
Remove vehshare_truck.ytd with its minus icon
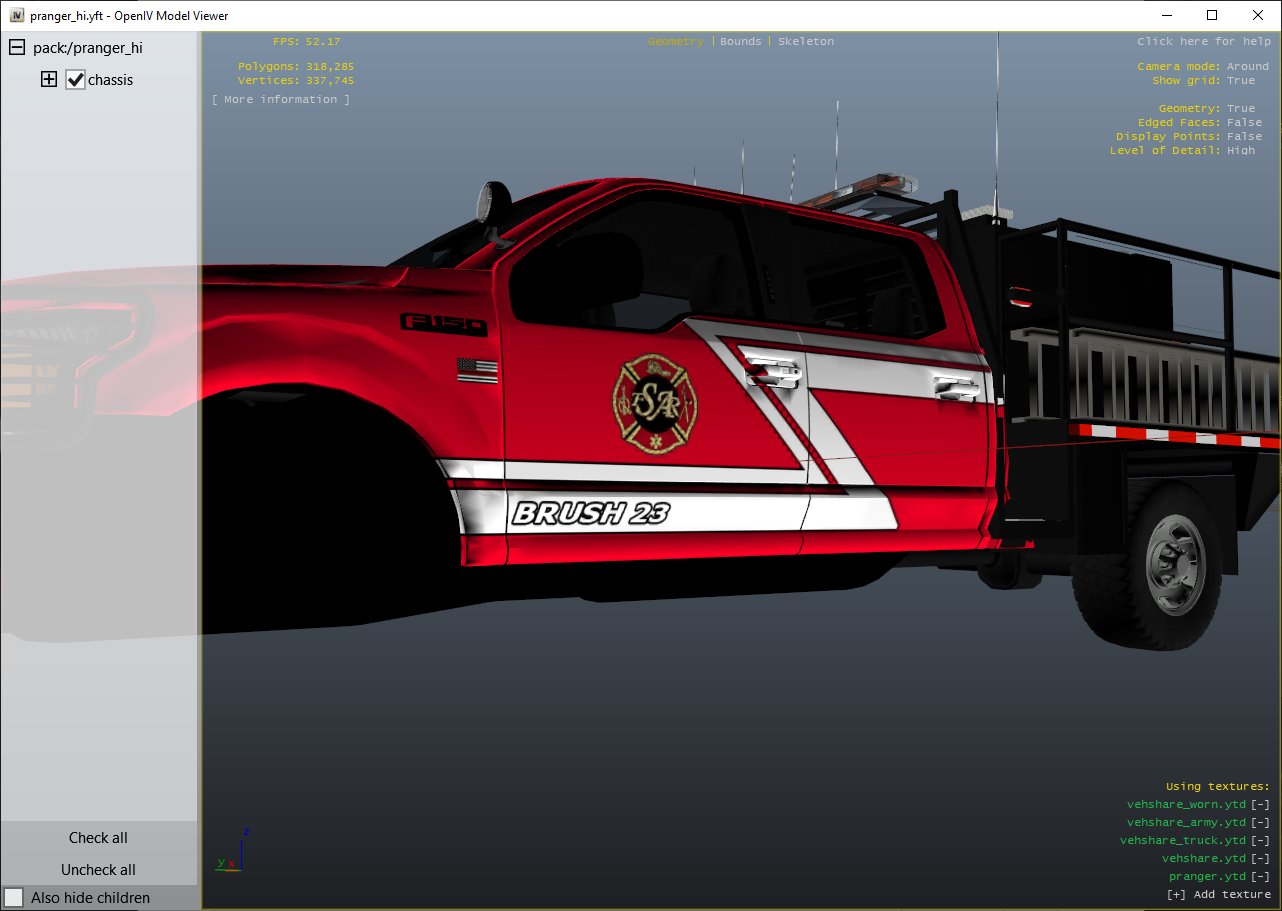tap(1260, 840)
